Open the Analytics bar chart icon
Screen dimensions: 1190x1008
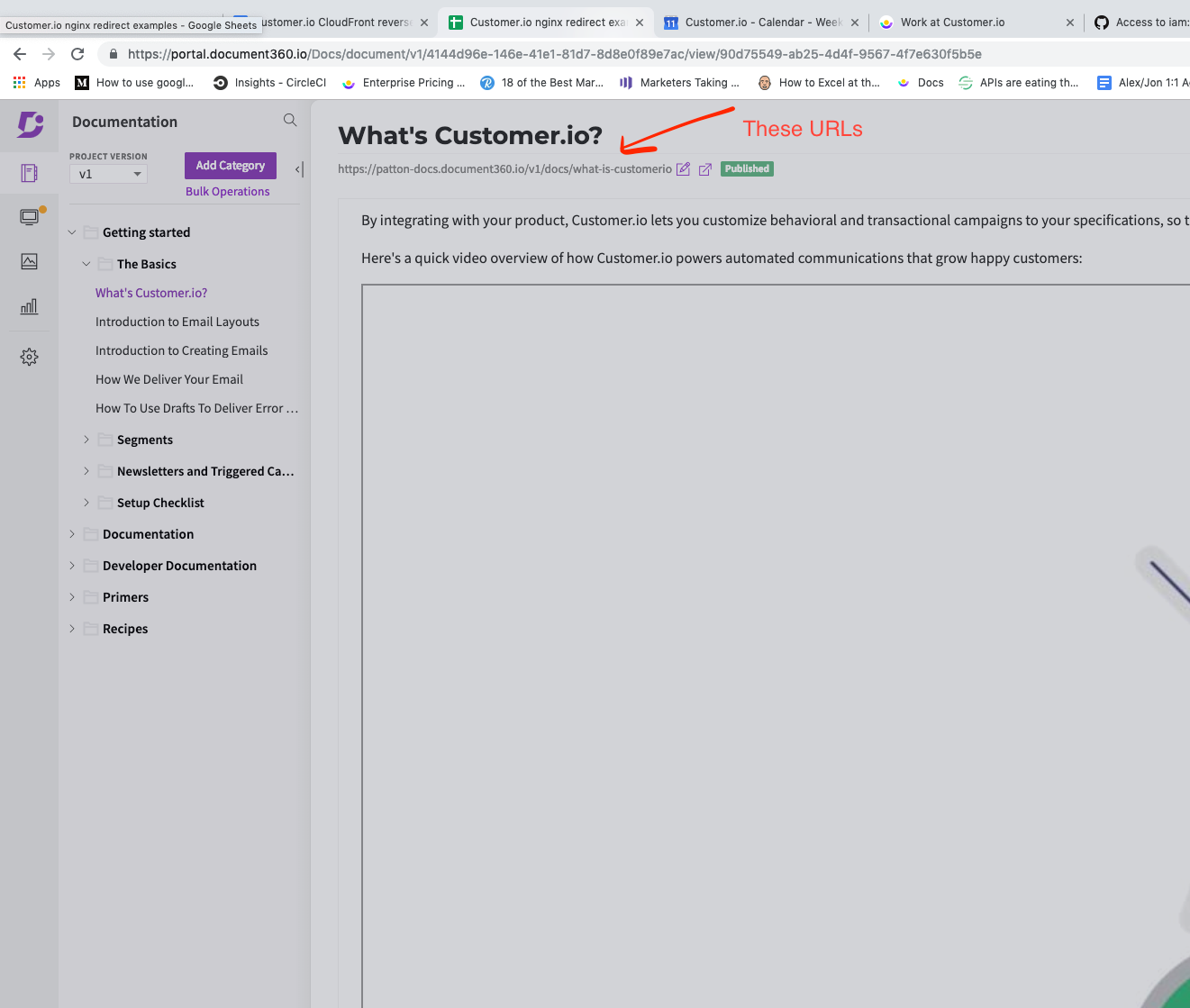[x=29, y=306]
